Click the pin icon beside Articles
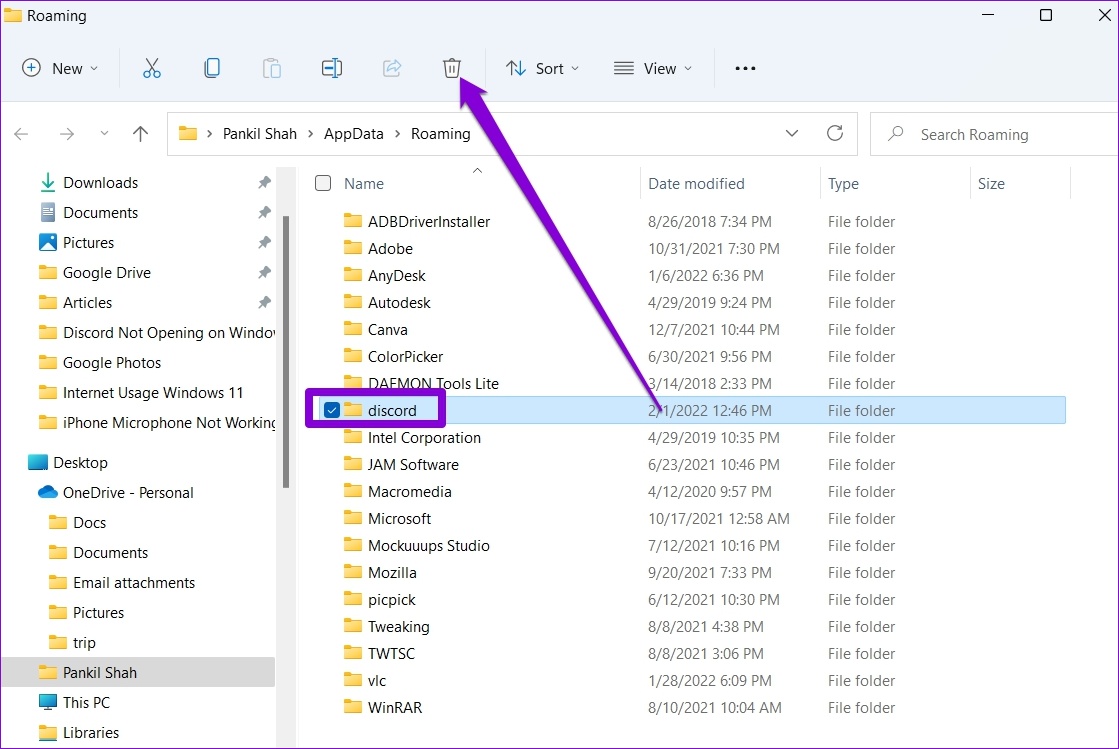The height and width of the screenshot is (749, 1119). [x=264, y=302]
